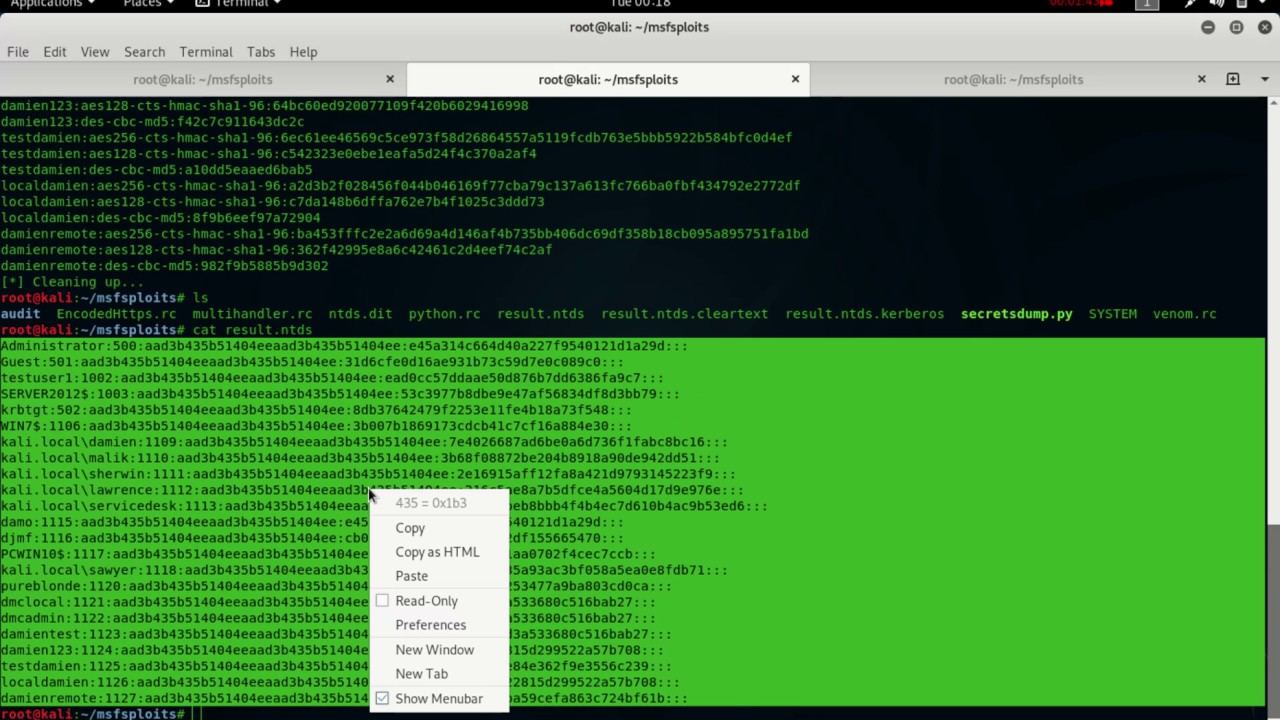Toggle the Read-Only checkbox
This screenshot has width=1280, height=720.
click(x=382, y=601)
